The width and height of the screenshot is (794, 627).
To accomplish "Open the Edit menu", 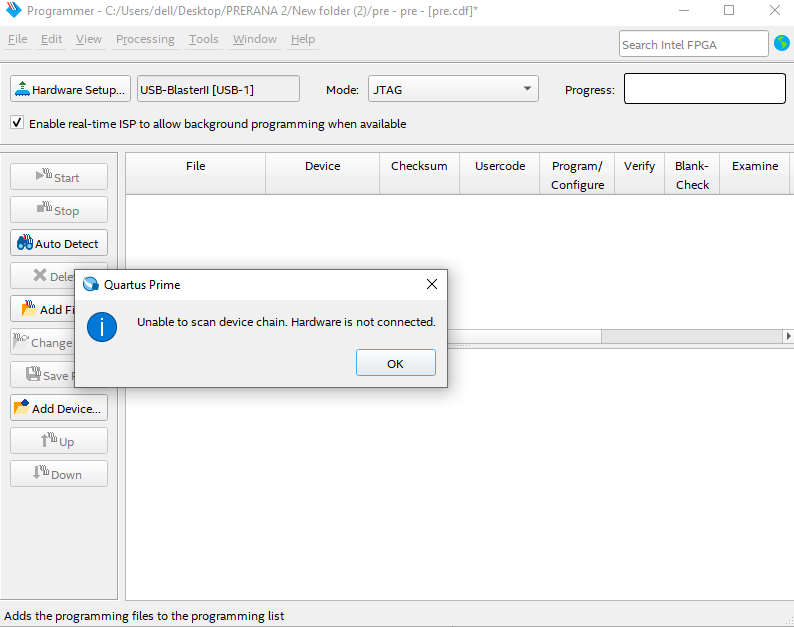I will [x=52, y=39].
